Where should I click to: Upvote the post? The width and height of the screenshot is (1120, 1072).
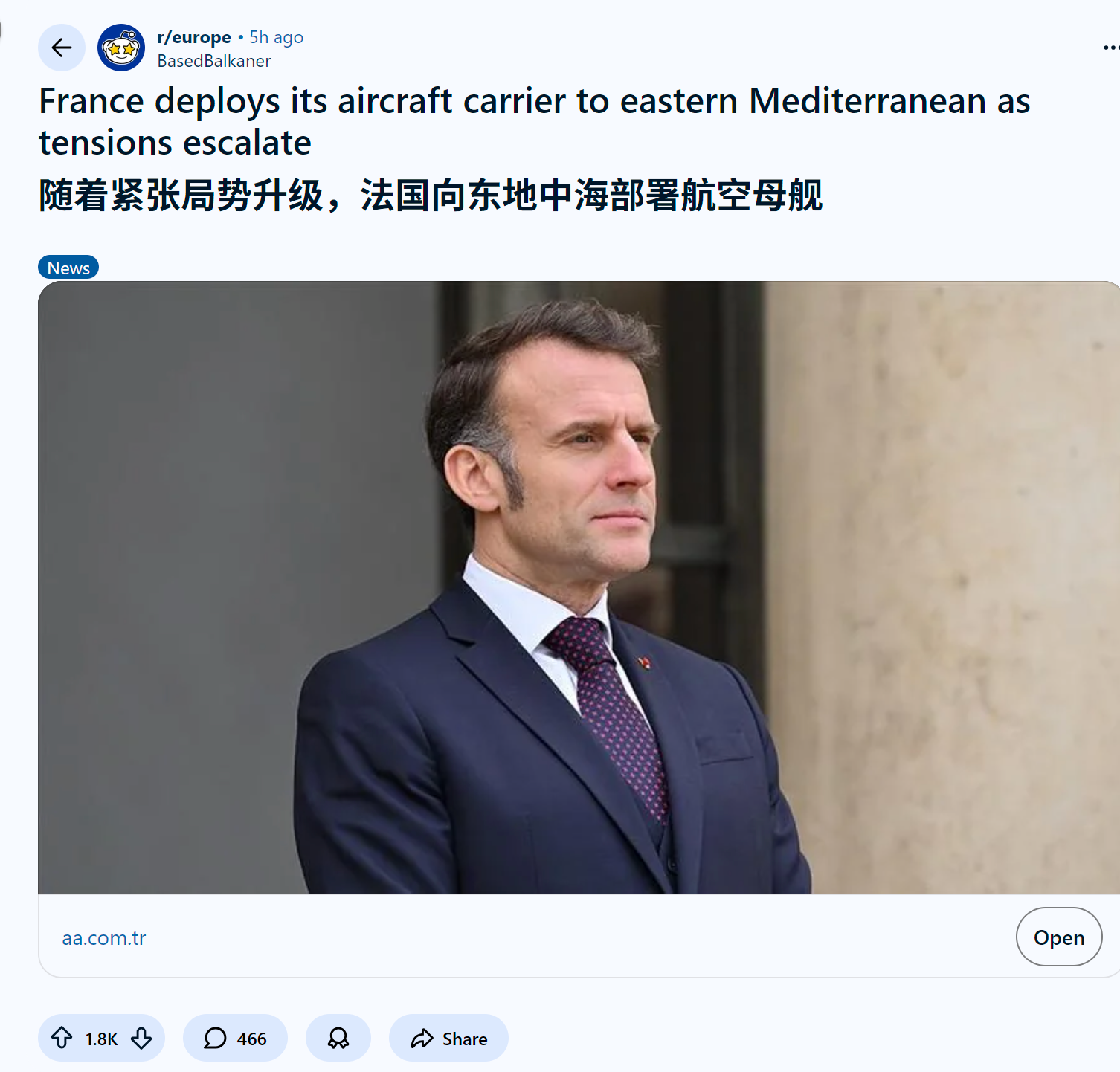pos(62,1038)
